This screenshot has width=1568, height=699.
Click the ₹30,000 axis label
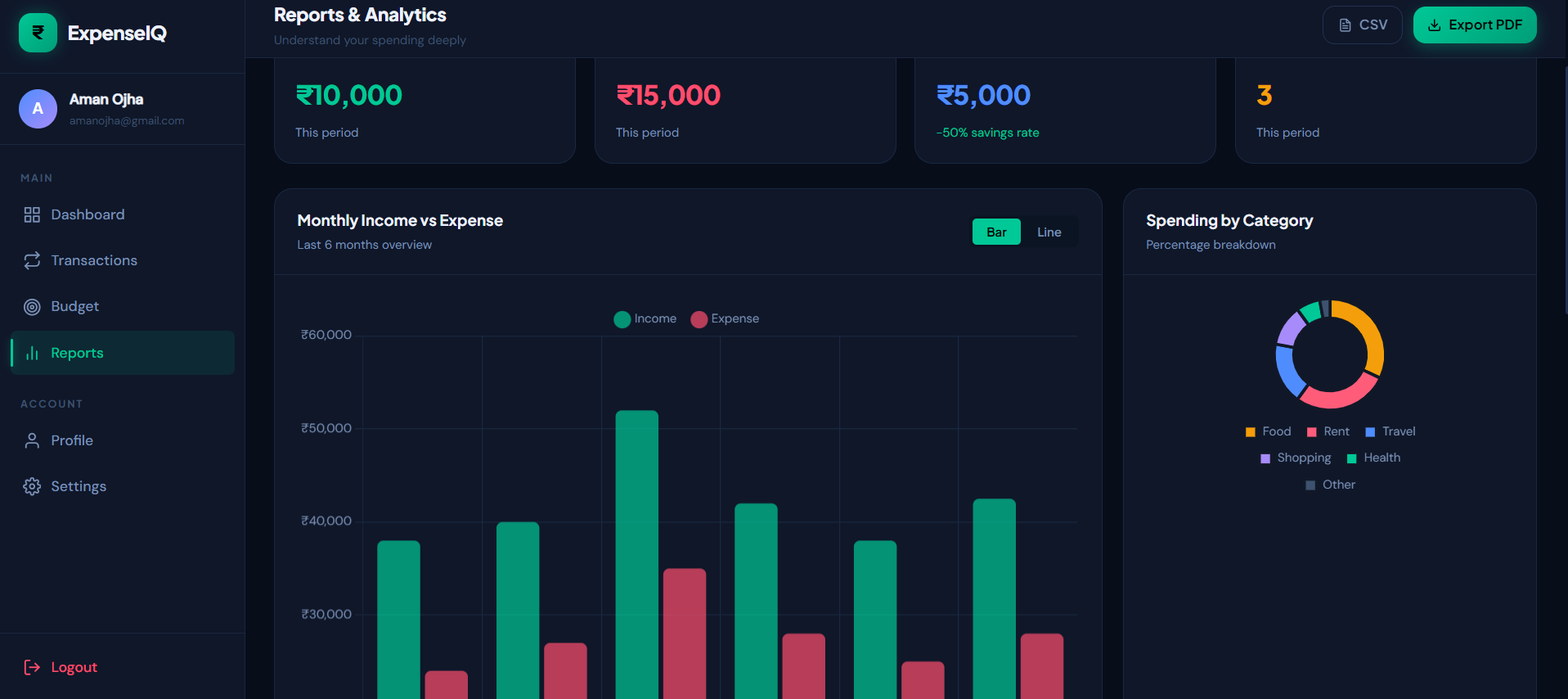(x=326, y=614)
